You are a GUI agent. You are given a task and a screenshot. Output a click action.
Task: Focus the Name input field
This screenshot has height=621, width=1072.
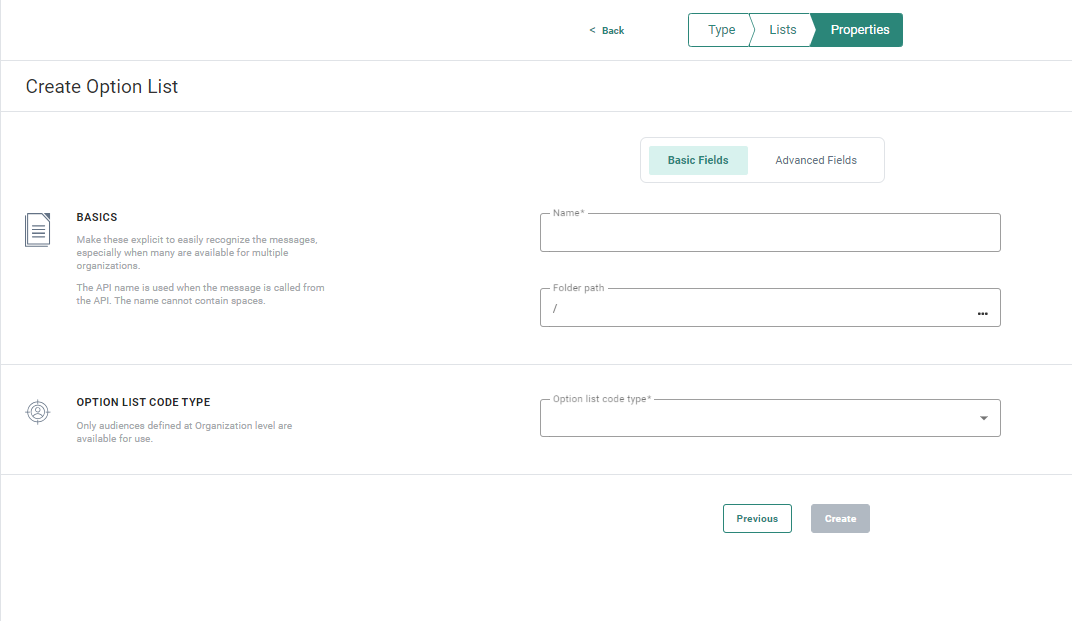tap(769, 234)
